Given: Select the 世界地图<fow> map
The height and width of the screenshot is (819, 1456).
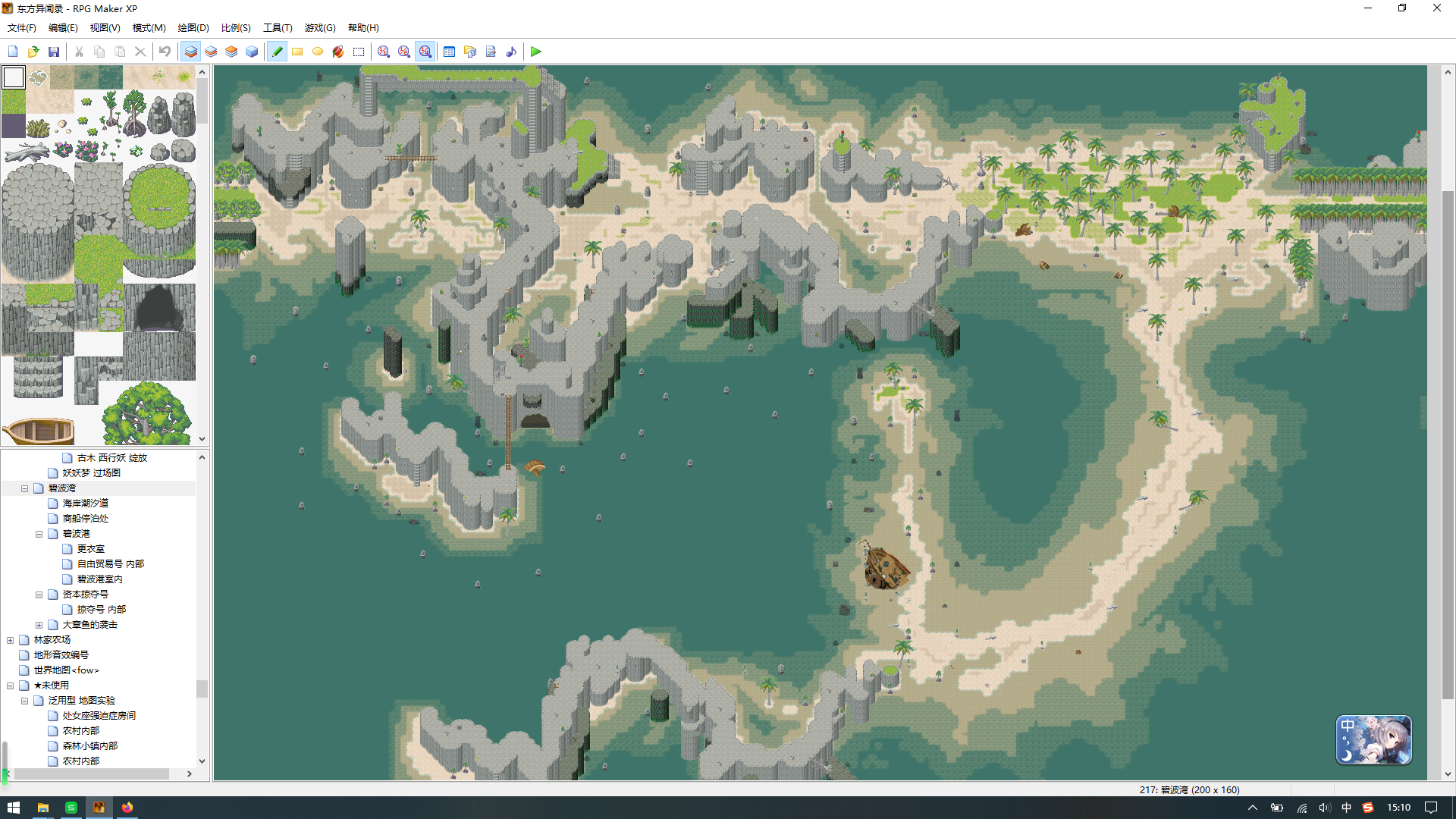Looking at the screenshot, I should pos(66,670).
